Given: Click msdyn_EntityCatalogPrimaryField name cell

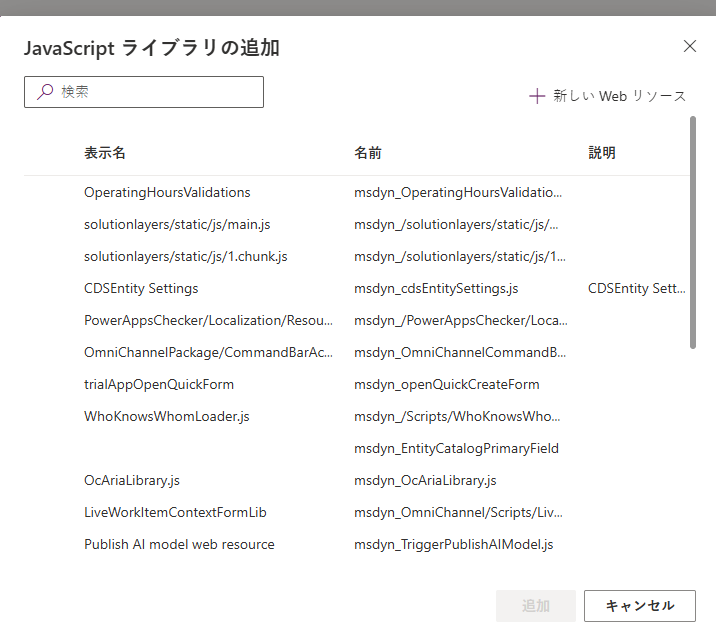Looking at the screenshot, I should pos(456,448).
